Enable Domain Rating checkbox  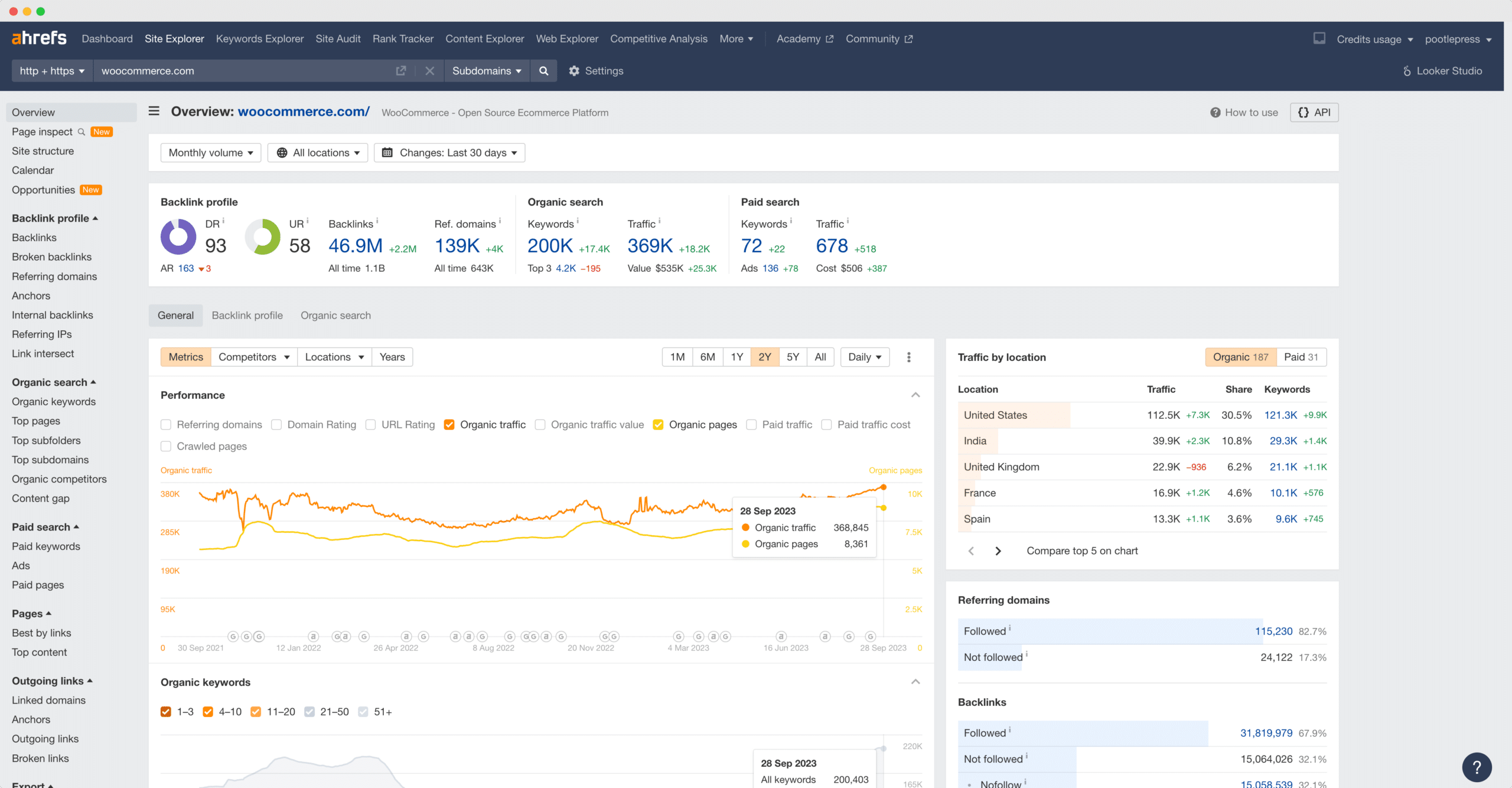(x=276, y=425)
